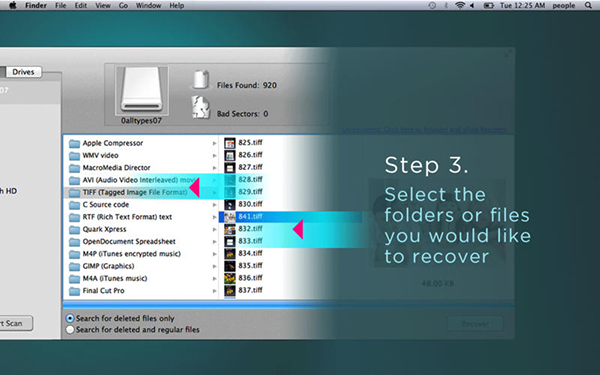Screen dimensions: 600x375
Task: Click the RTF text folder icon
Action: (x=74, y=217)
